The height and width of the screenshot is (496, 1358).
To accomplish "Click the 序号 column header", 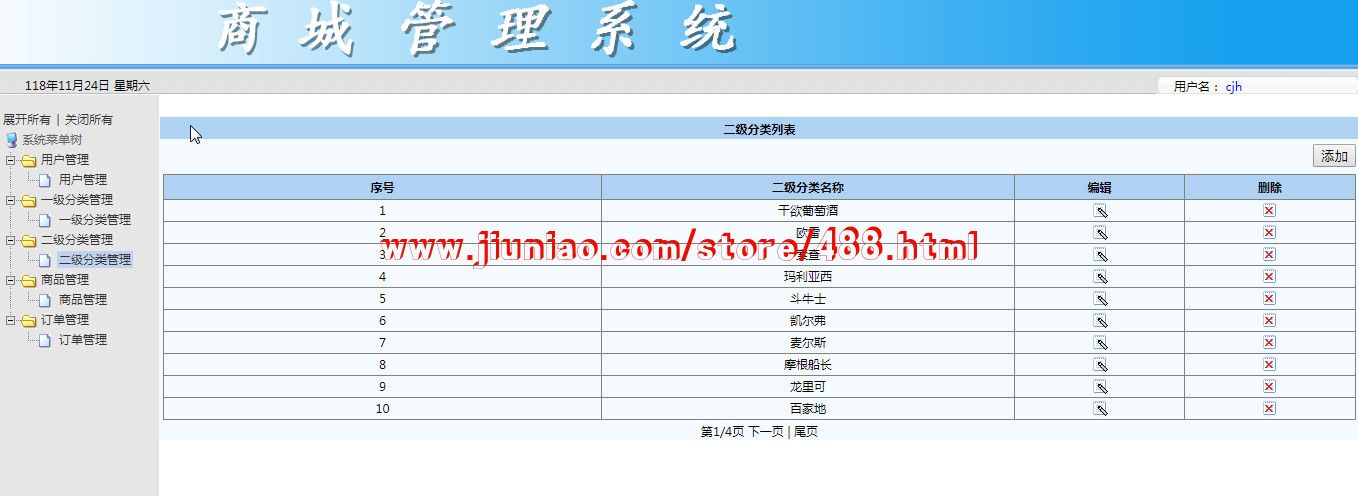I will click(x=382, y=187).
